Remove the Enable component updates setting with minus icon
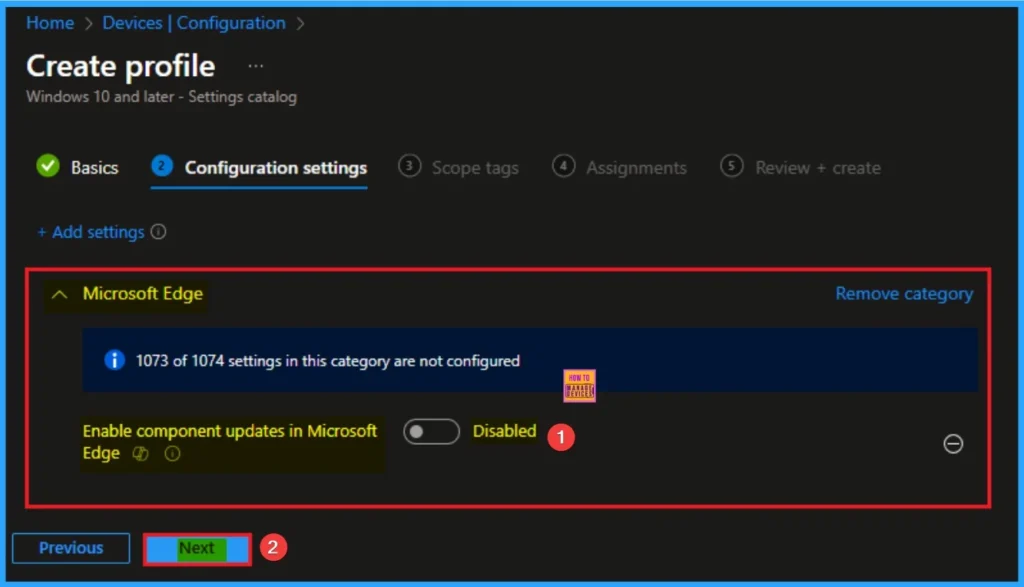 coord(953,444)
